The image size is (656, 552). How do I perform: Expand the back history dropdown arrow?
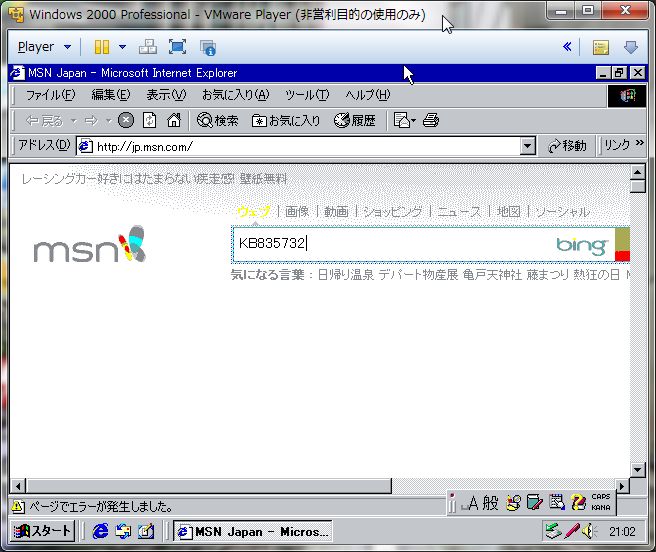(74, 121)
